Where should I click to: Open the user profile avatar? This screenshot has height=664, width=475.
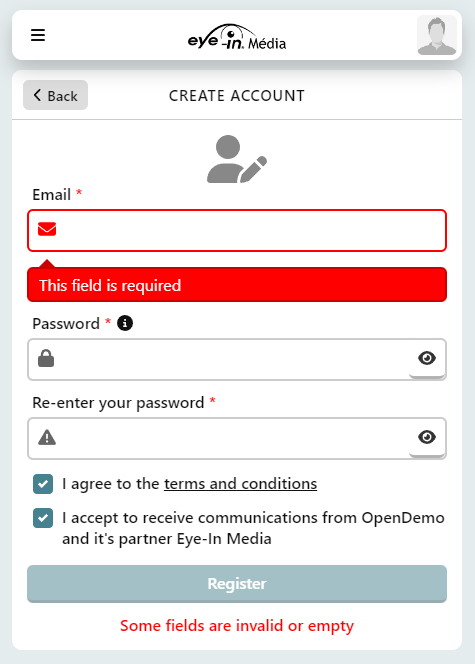pos(437,35)
